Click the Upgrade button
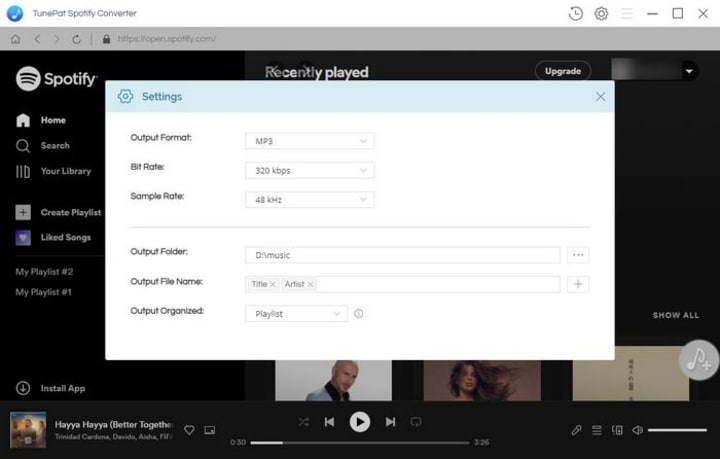 click(562, 71)
